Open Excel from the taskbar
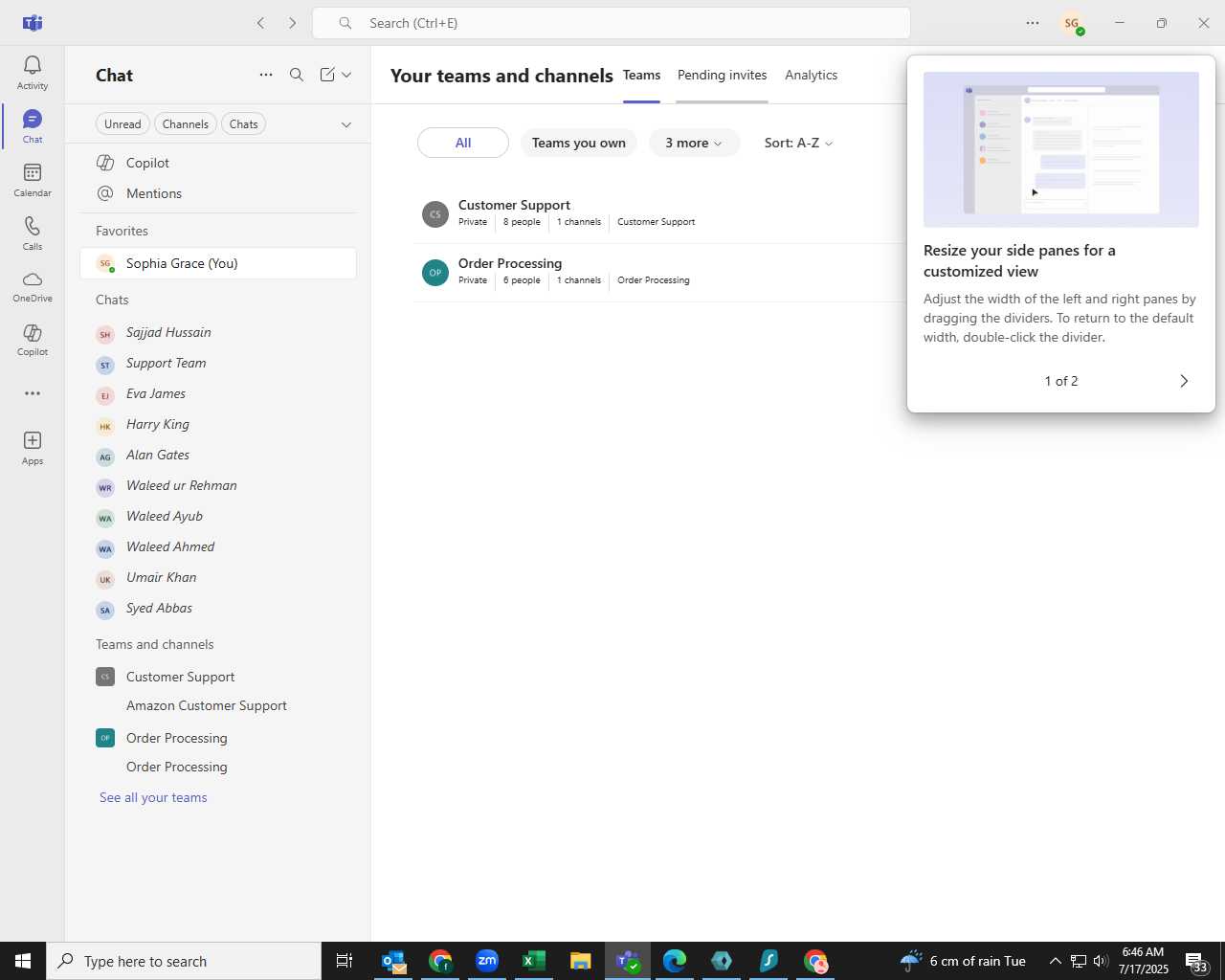This screenshot has width=1225, height=980. [534, 961]
